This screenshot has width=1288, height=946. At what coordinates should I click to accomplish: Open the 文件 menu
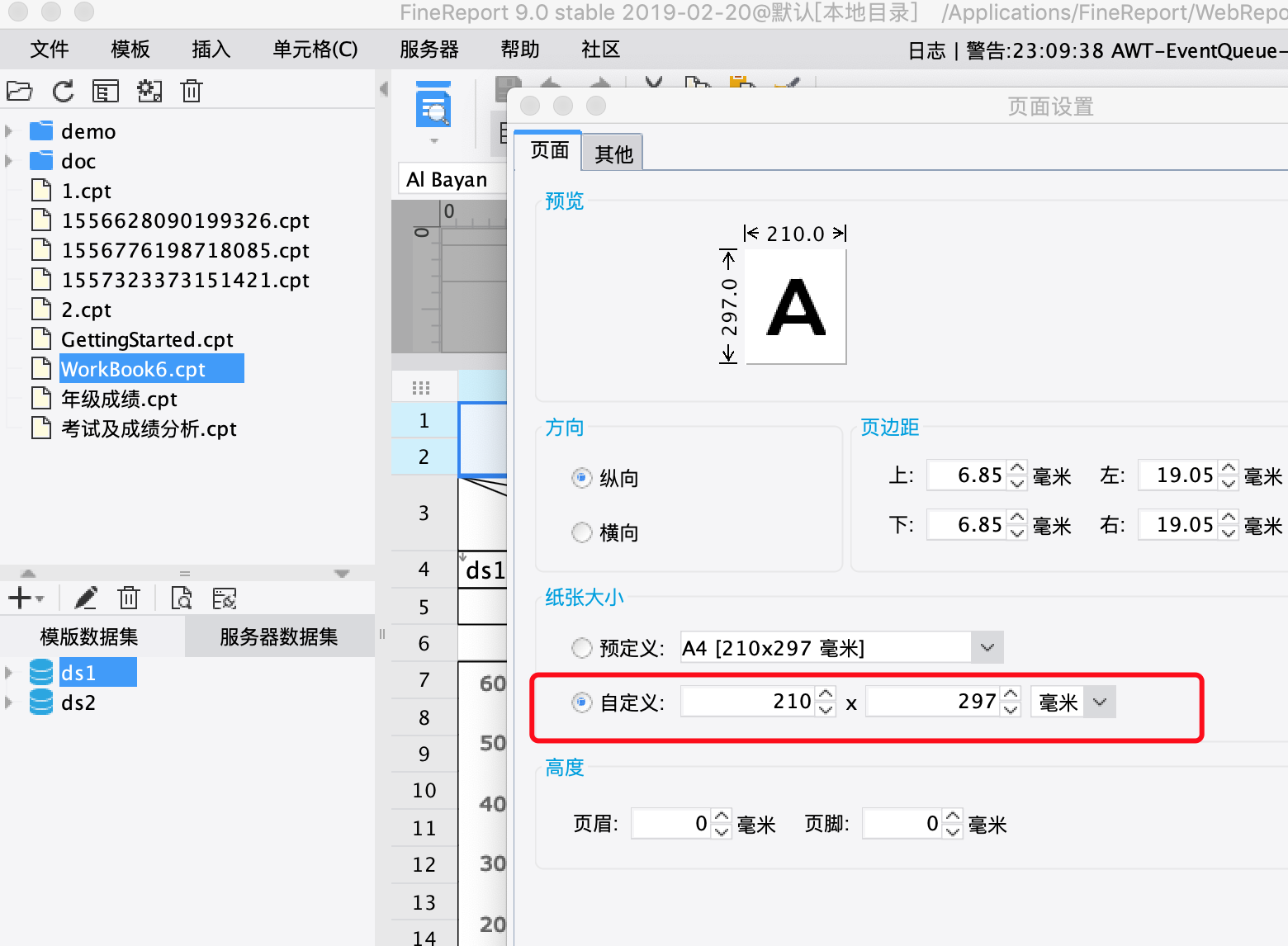pyautogui.click(x=50, y=50)
